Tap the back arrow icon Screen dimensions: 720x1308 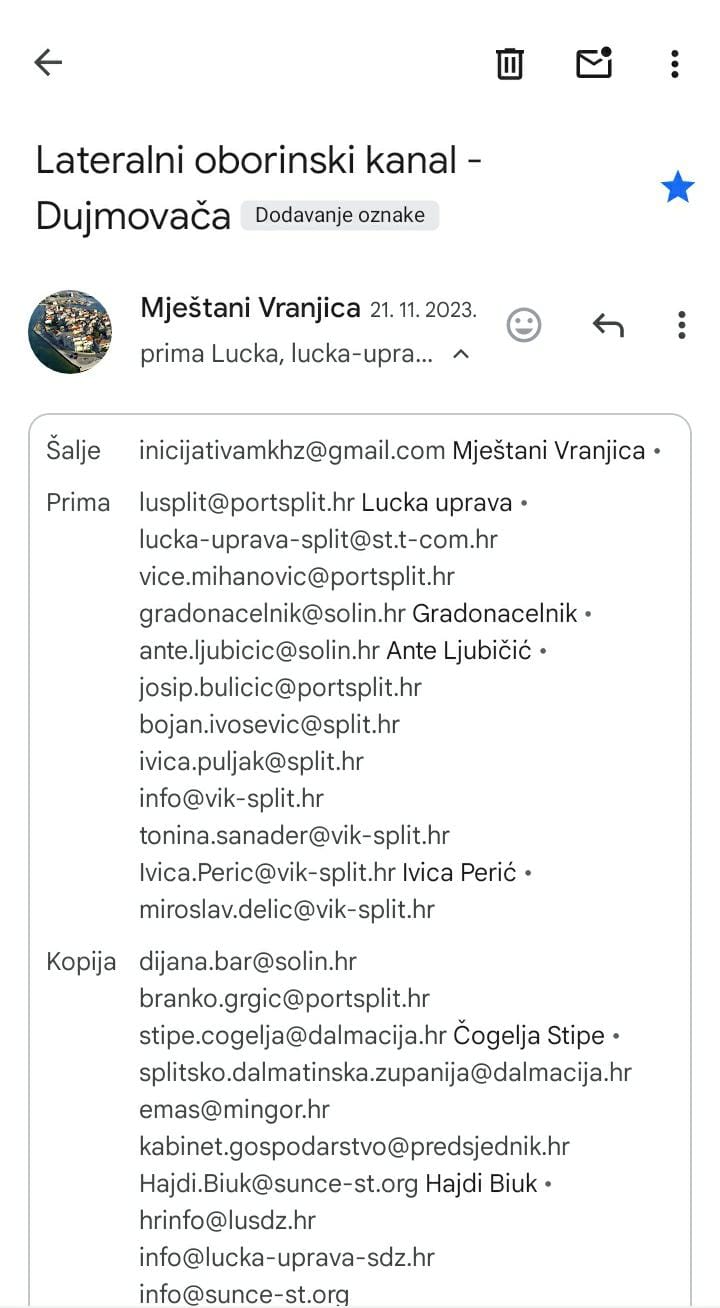pos(48,63)
